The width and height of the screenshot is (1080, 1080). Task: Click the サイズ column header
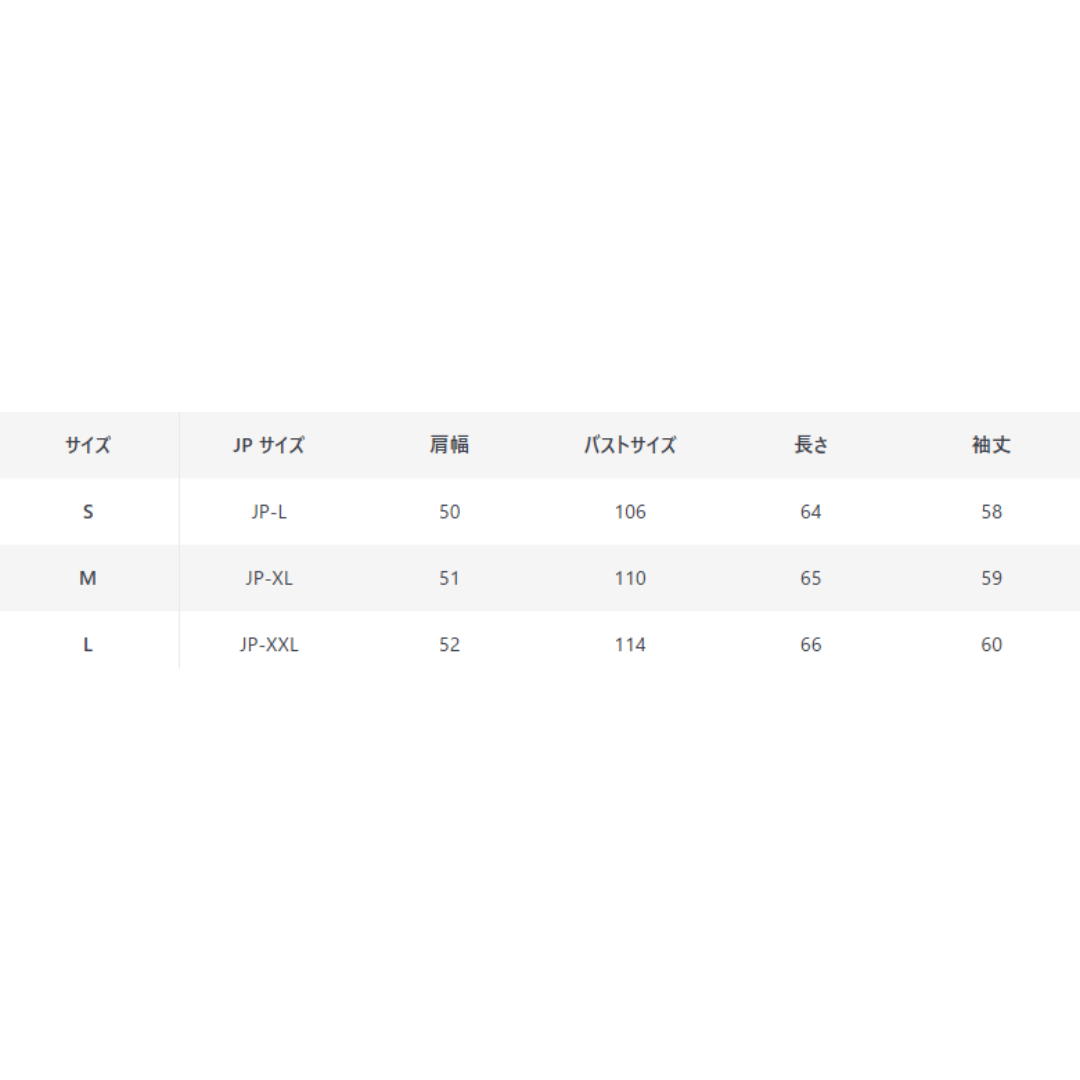click(87, 445)
